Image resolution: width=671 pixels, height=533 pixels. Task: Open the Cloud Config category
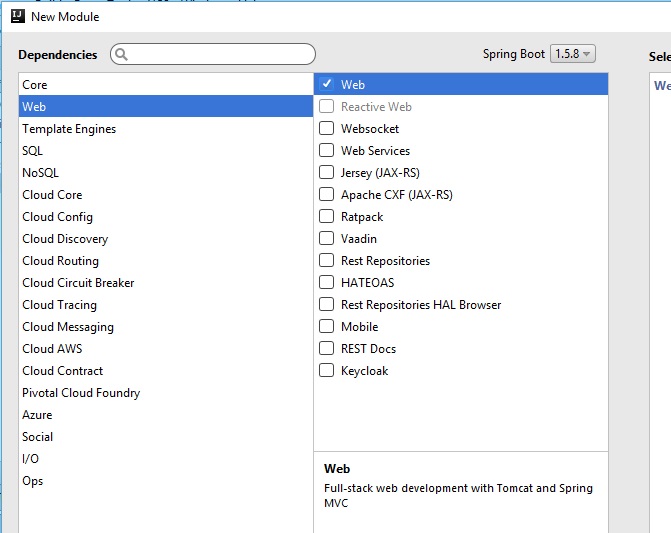coord(166,216)
